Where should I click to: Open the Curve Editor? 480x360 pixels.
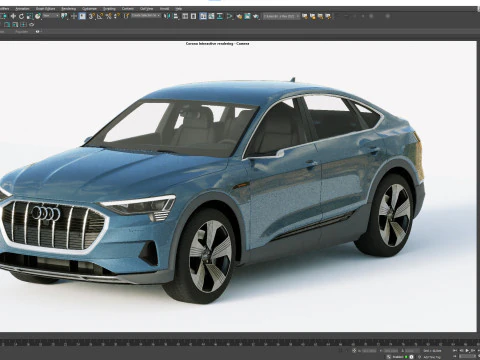tap(211, 16)
